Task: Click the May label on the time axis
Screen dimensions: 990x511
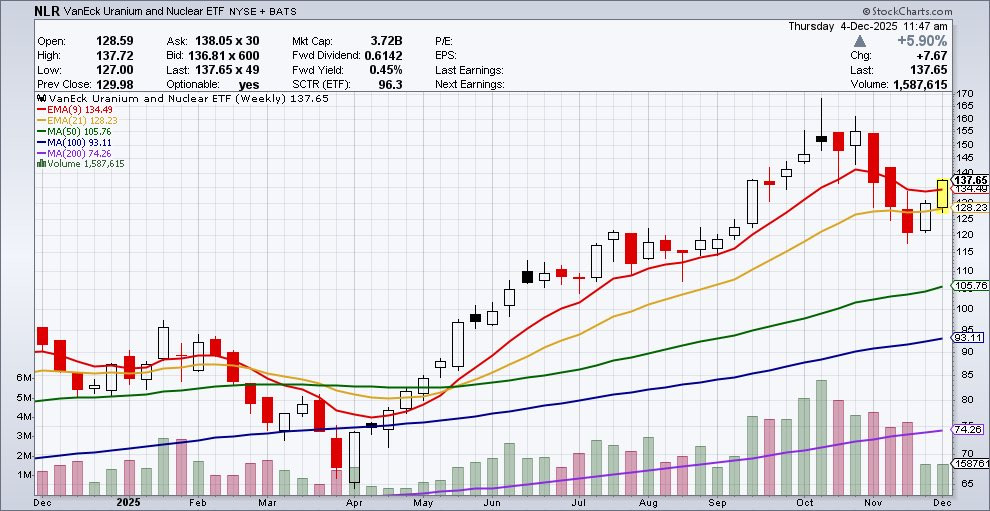Action: pyautogui.click(x=422, y=503)
